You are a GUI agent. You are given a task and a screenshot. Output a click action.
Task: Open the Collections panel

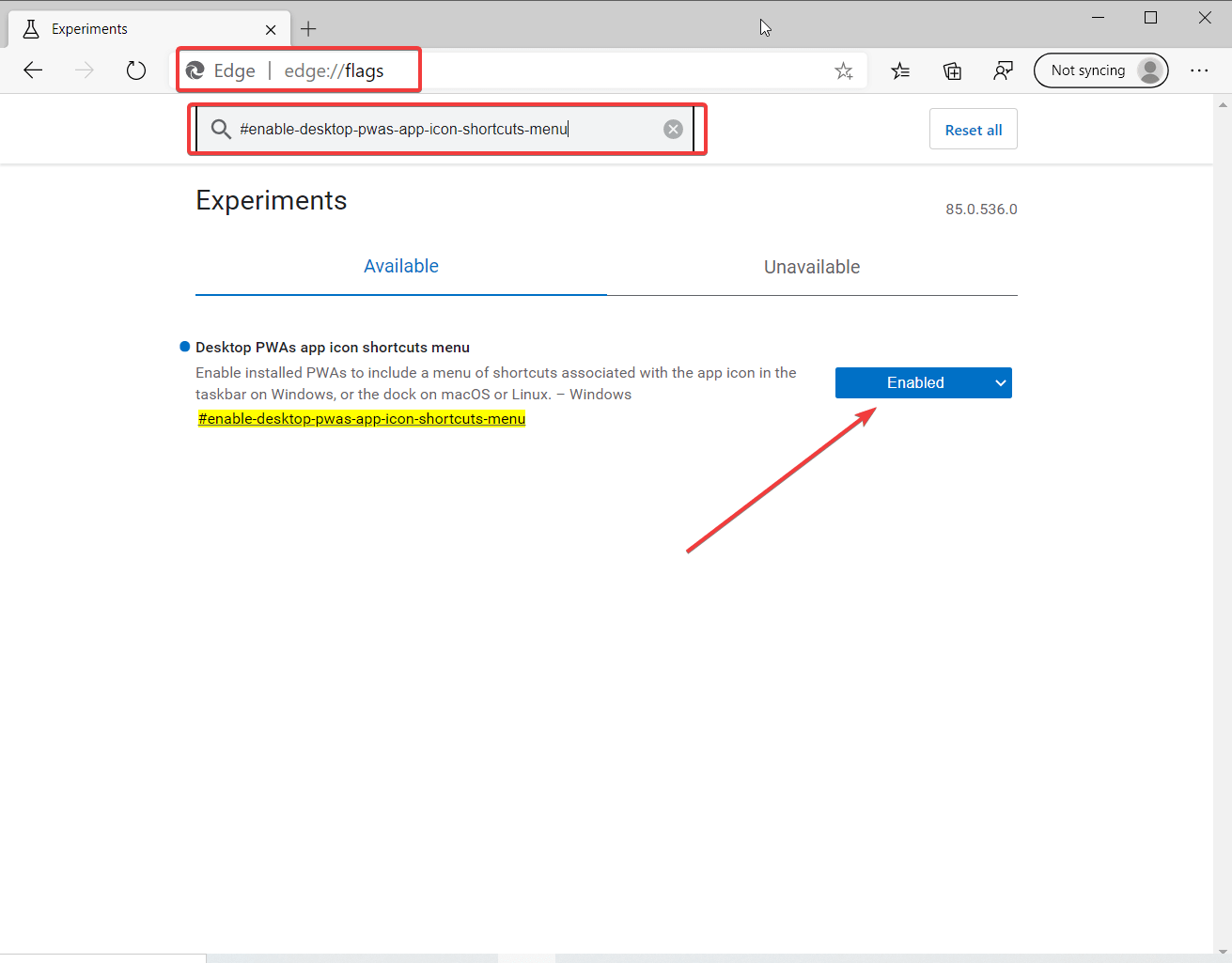click(952, 70)
